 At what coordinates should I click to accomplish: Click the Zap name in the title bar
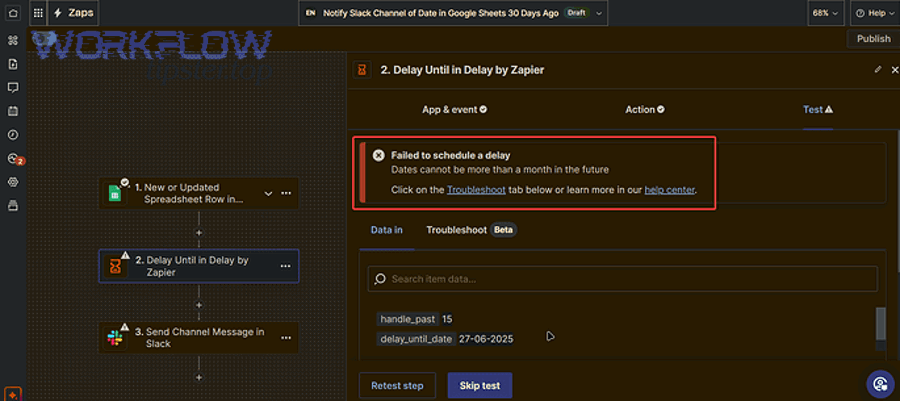[440, 13]
